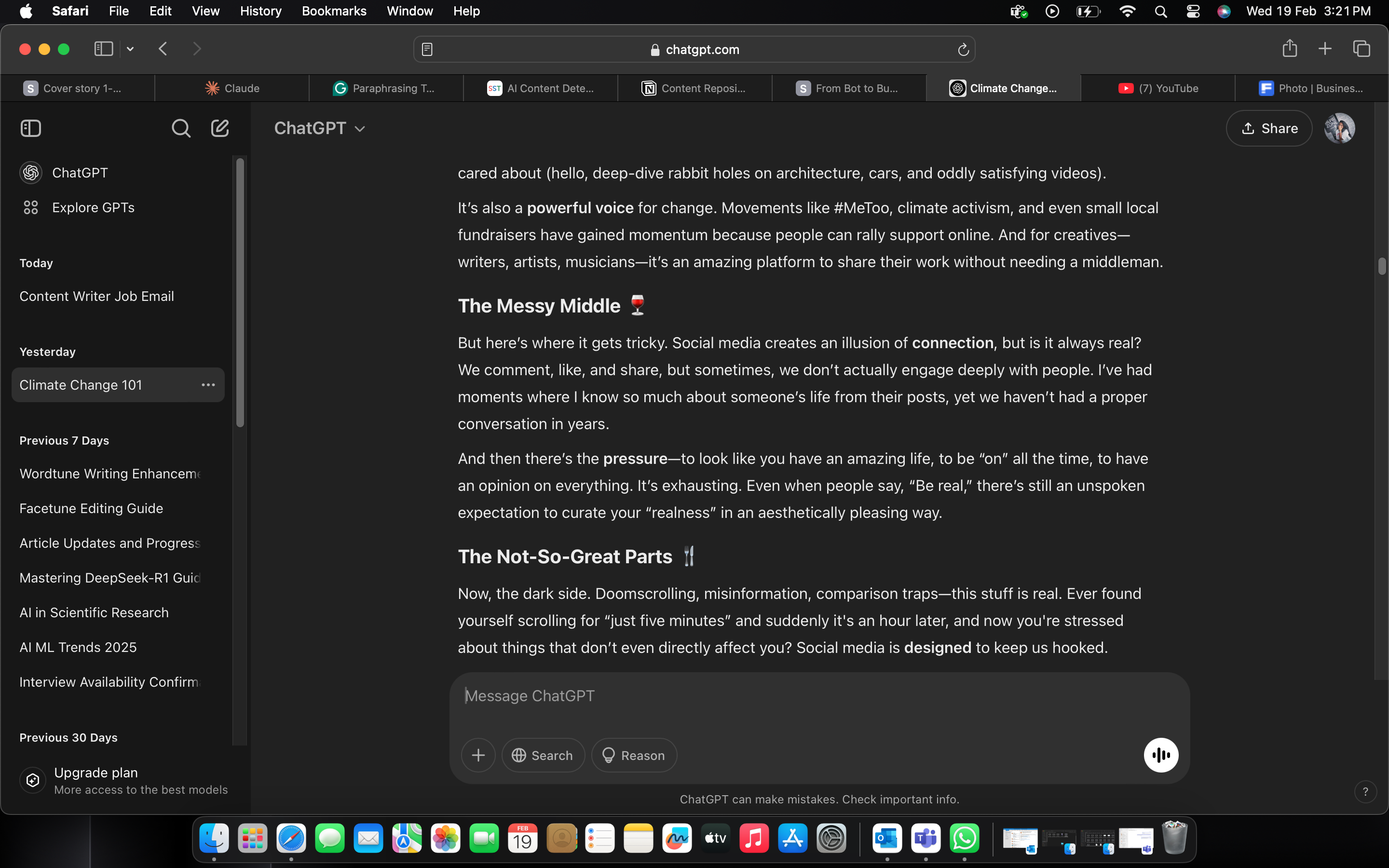Image resolution: width=1389 pixels, height=868 pixels.
Task: Open the user profile avatar menu
Action: pyautogui.click(x=1340, y=128)
